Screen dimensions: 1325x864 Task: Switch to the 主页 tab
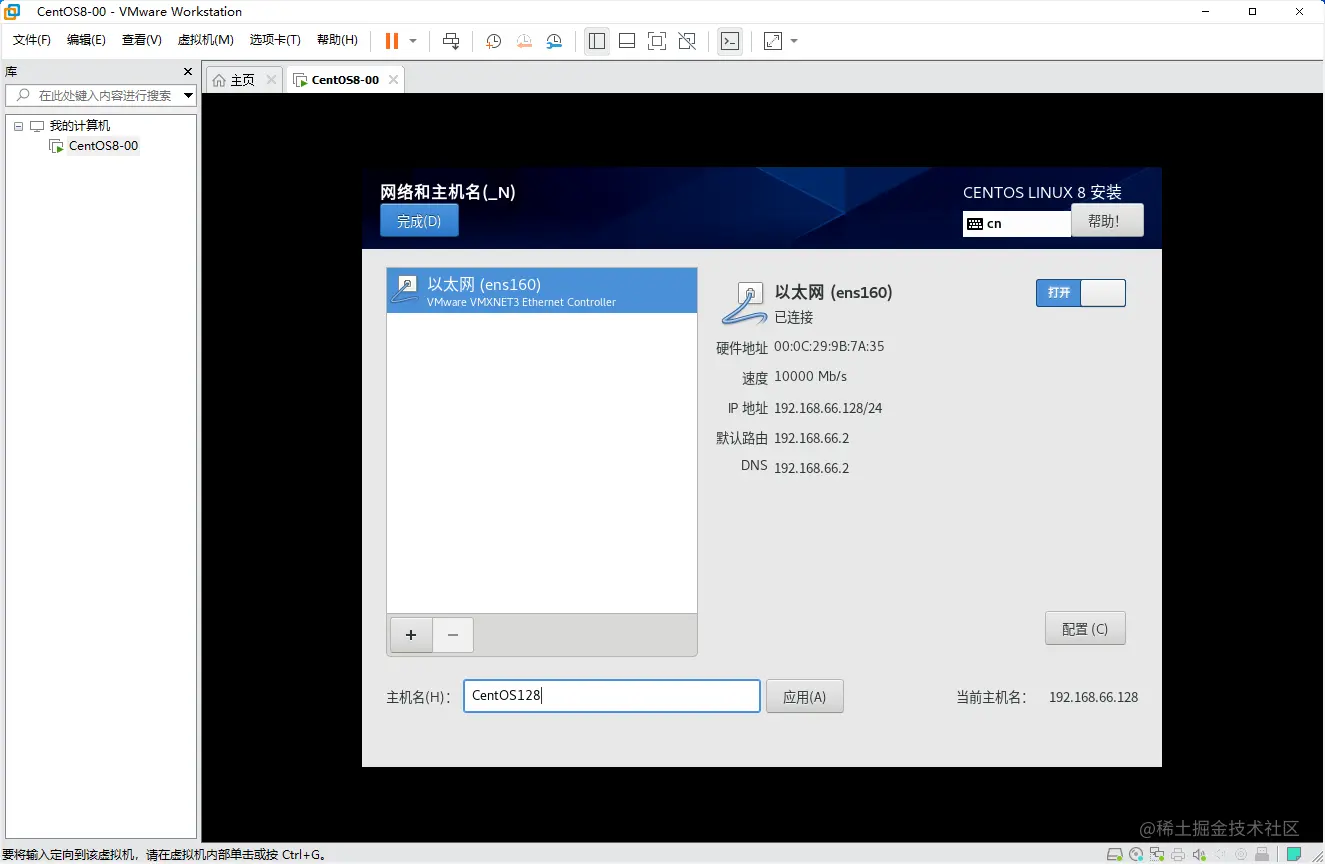pyautogui.click(x=242, y=78)
